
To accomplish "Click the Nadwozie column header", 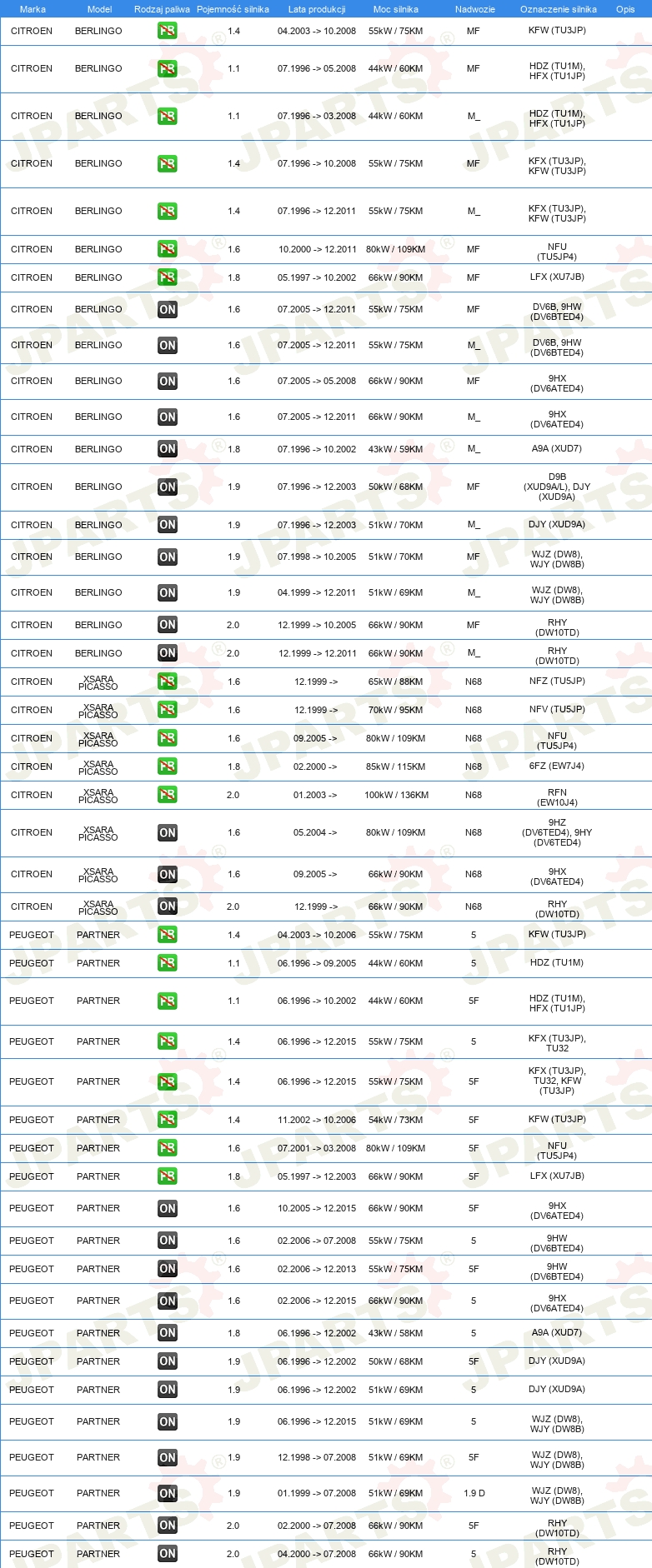I will tap(475, 9).
